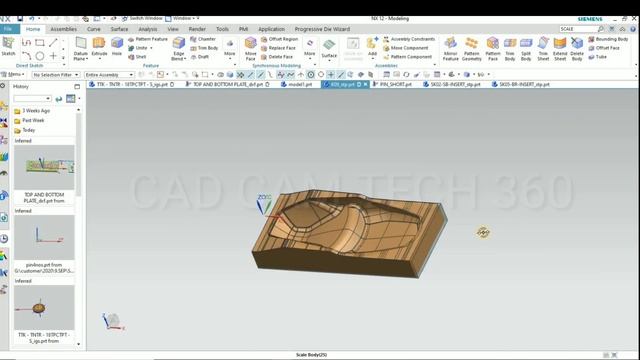This screenshot has height=360, width=640.
Task: Open the Surface gallery
Action: click(x=329, y=48)
